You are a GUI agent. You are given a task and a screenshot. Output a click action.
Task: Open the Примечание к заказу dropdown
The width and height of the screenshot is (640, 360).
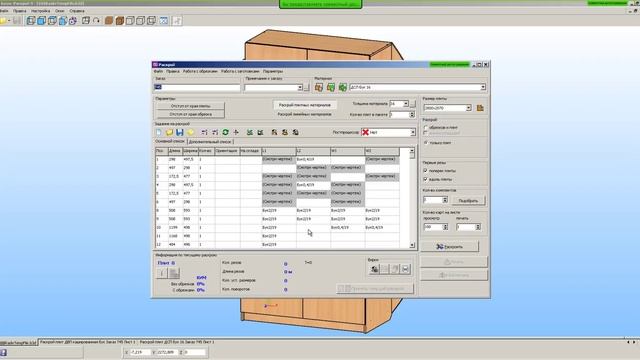point(300,88)
